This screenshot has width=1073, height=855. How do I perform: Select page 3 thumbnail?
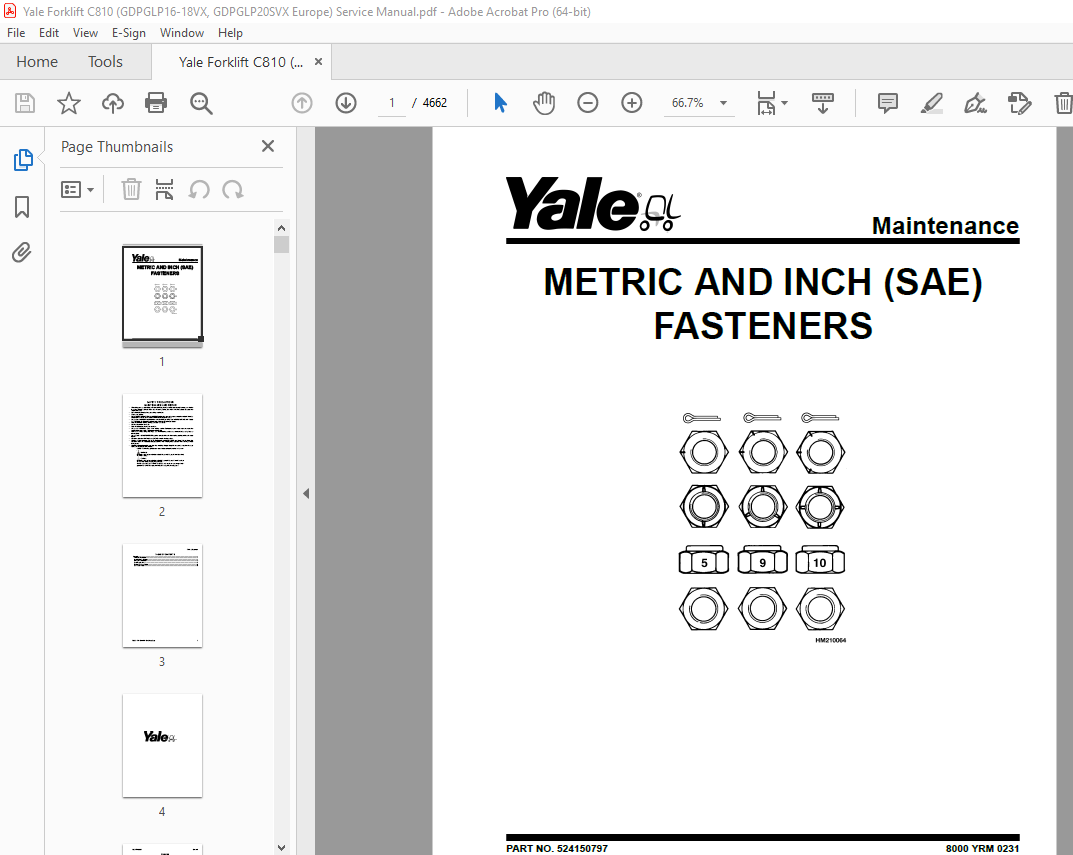pyautogui.click(x=162, y=596)
